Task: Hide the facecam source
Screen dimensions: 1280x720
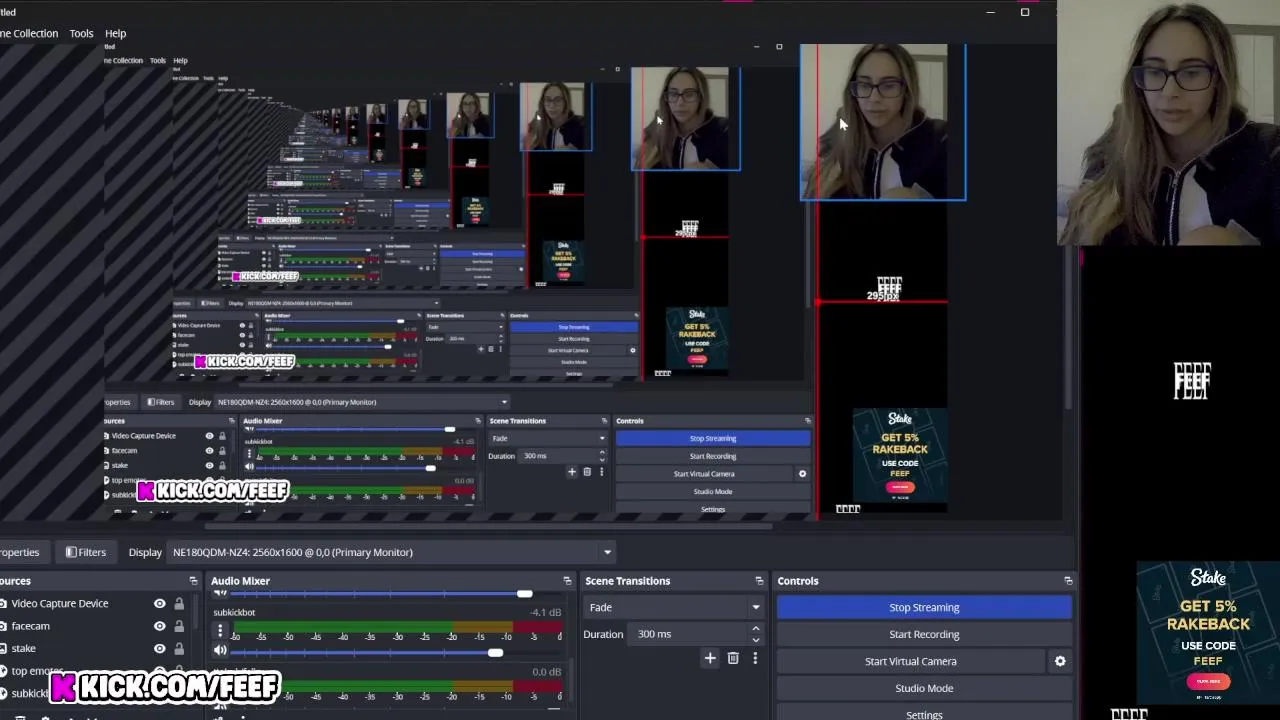Action: [159, 626]
